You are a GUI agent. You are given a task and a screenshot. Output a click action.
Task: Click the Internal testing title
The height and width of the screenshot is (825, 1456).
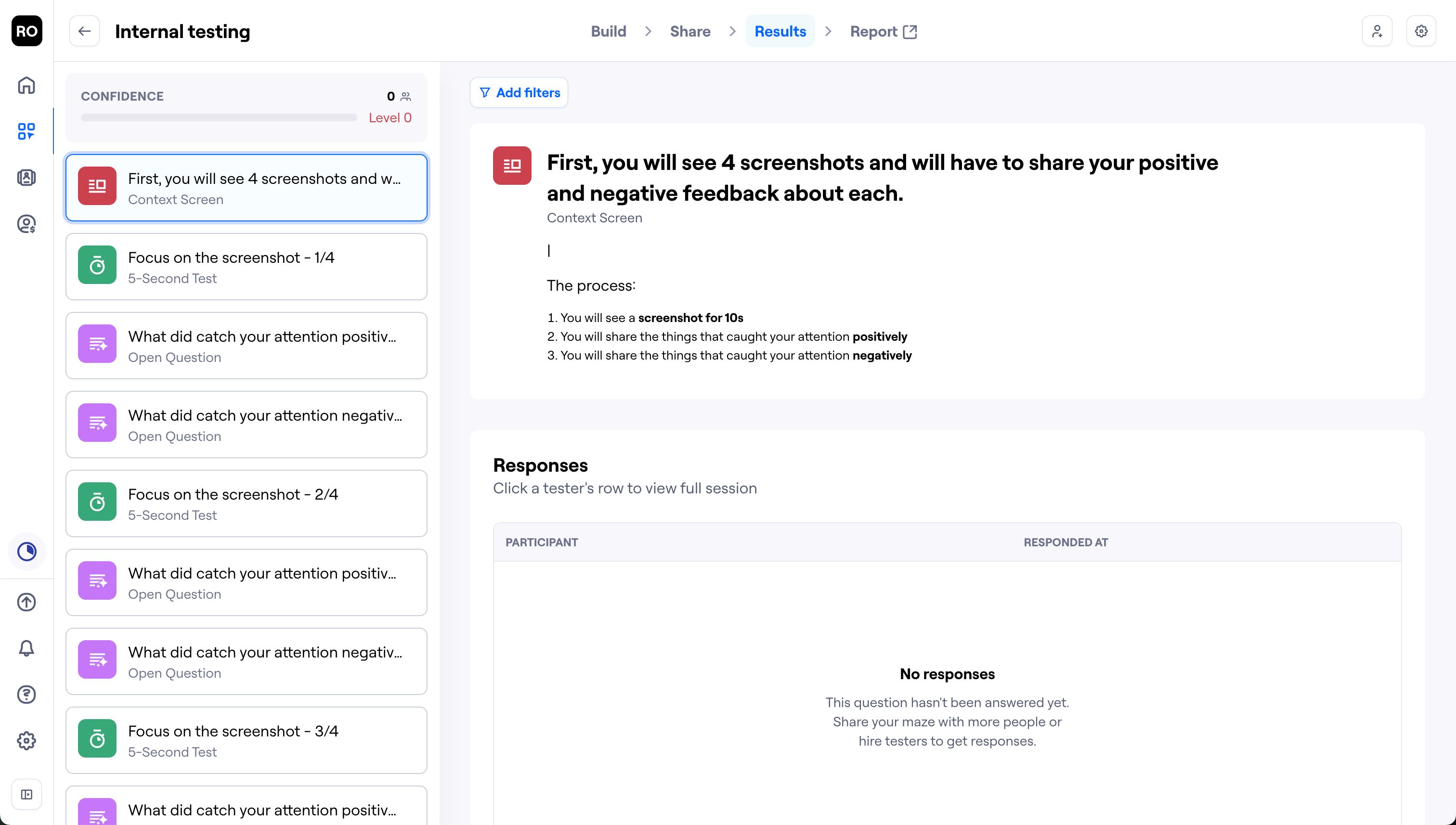pyautogui.click(x=182, y=31)
